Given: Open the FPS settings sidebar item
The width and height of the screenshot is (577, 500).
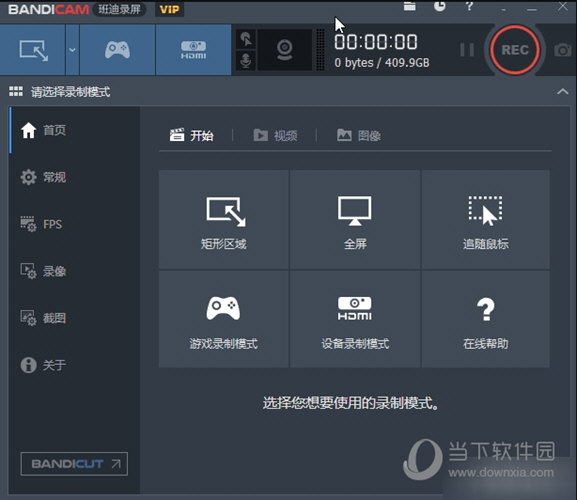Looking at the screenshot, I should click(x=75, y=224).
